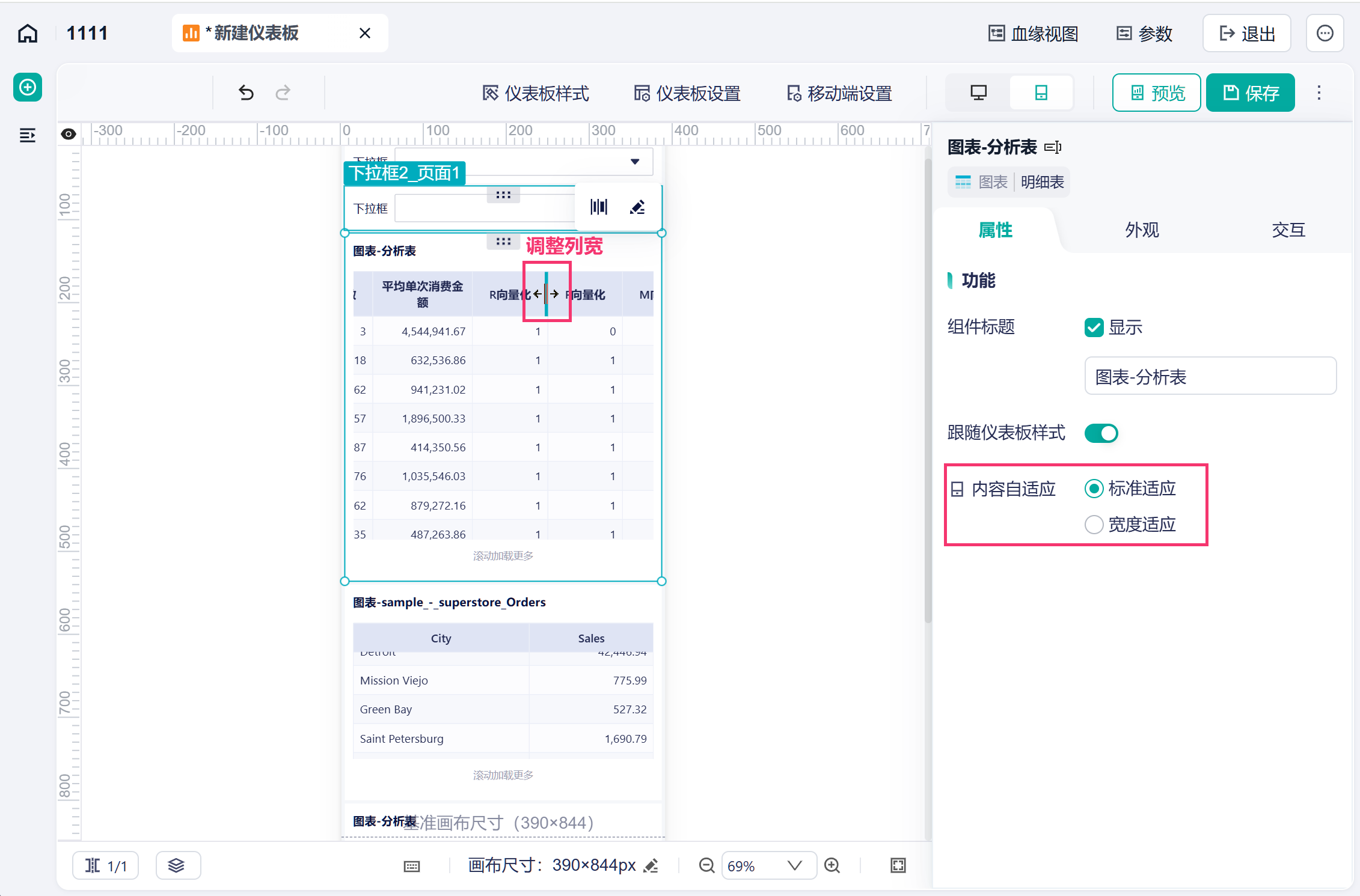Open the more options vertical dots menu

point(1319,93)
